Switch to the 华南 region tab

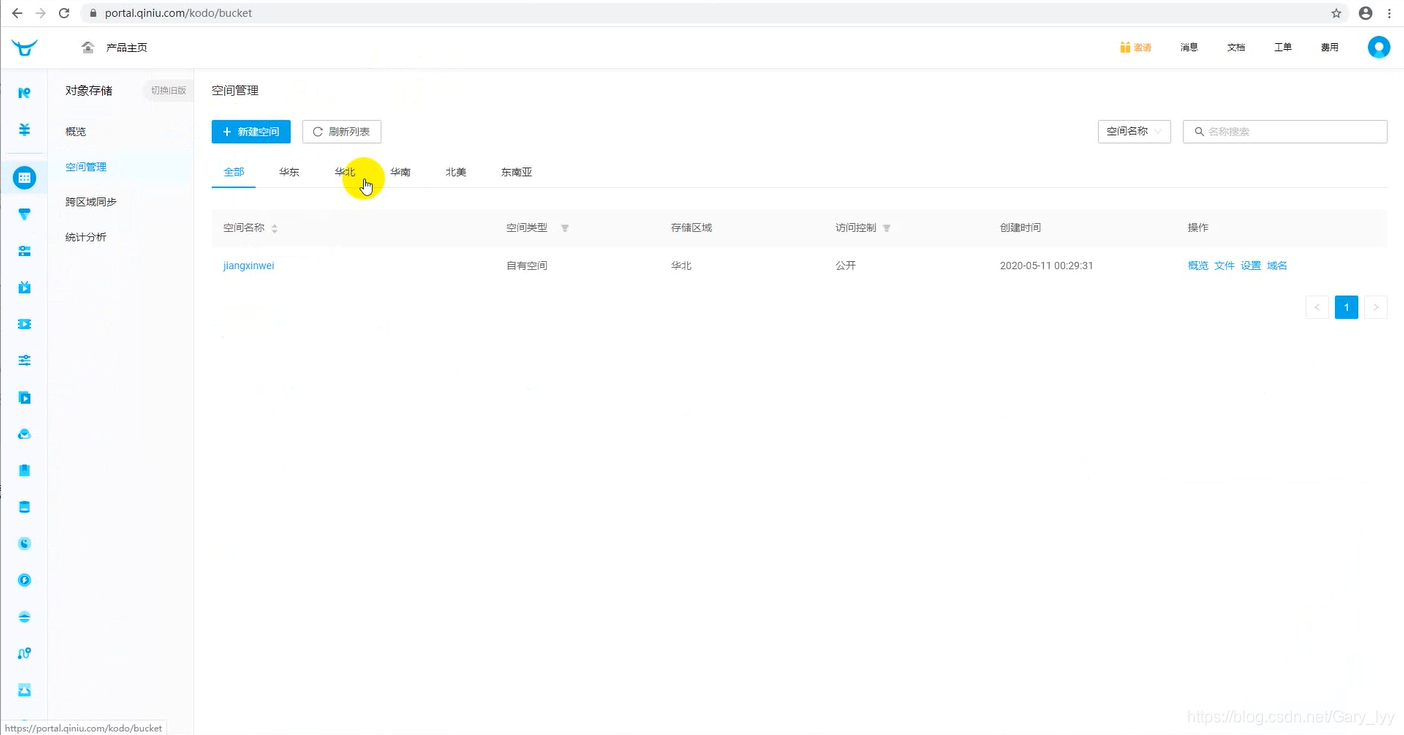tap(400, 172)
